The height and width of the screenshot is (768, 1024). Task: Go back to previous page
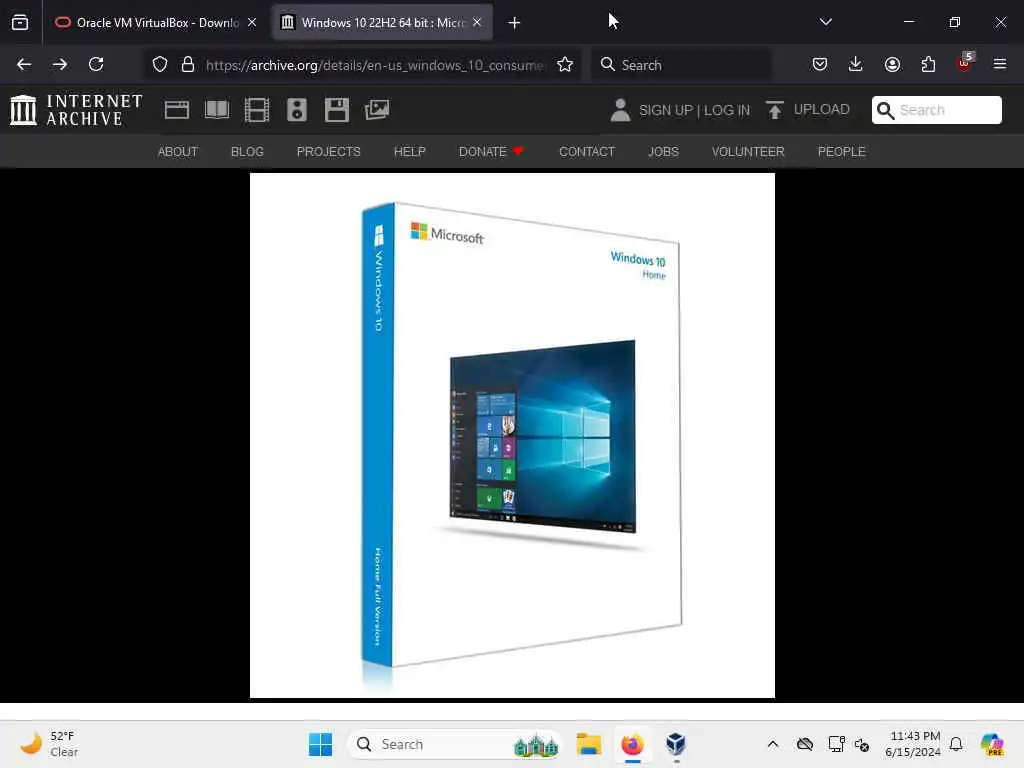point(24,64)
